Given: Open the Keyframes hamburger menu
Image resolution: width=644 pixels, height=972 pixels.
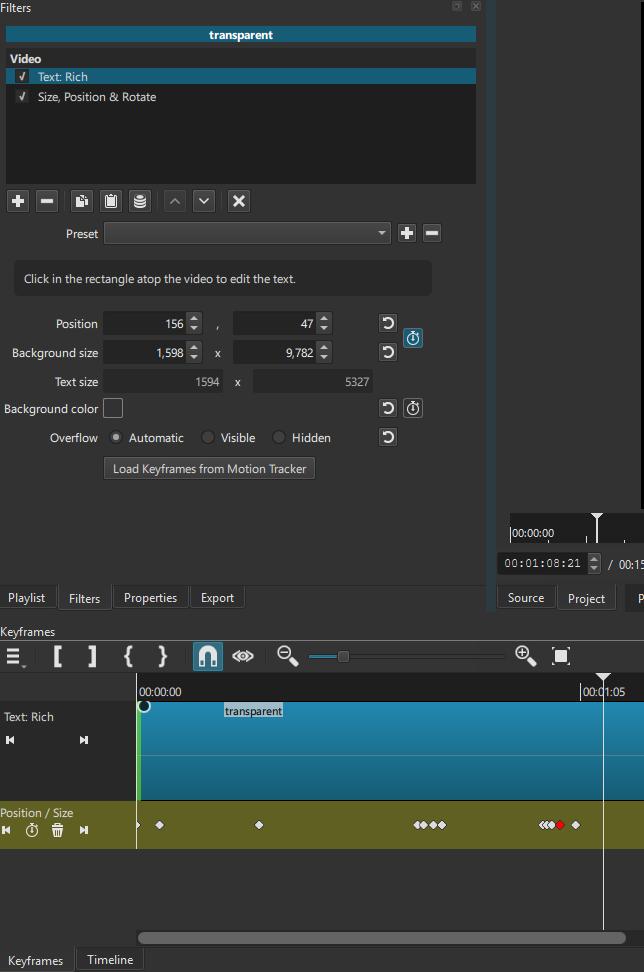Looking at the screenshot, I should pyautogui.click(x=14, y=657).
